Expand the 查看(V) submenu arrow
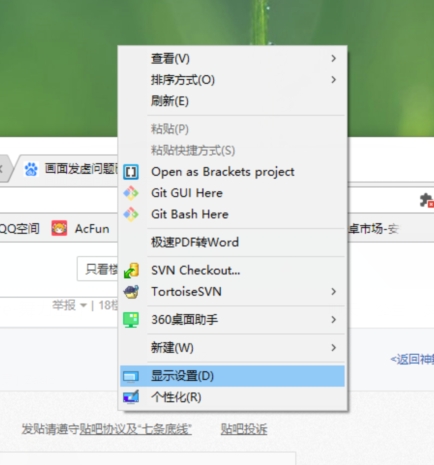This screenshot has height=465, width=434. pos(333,58)
